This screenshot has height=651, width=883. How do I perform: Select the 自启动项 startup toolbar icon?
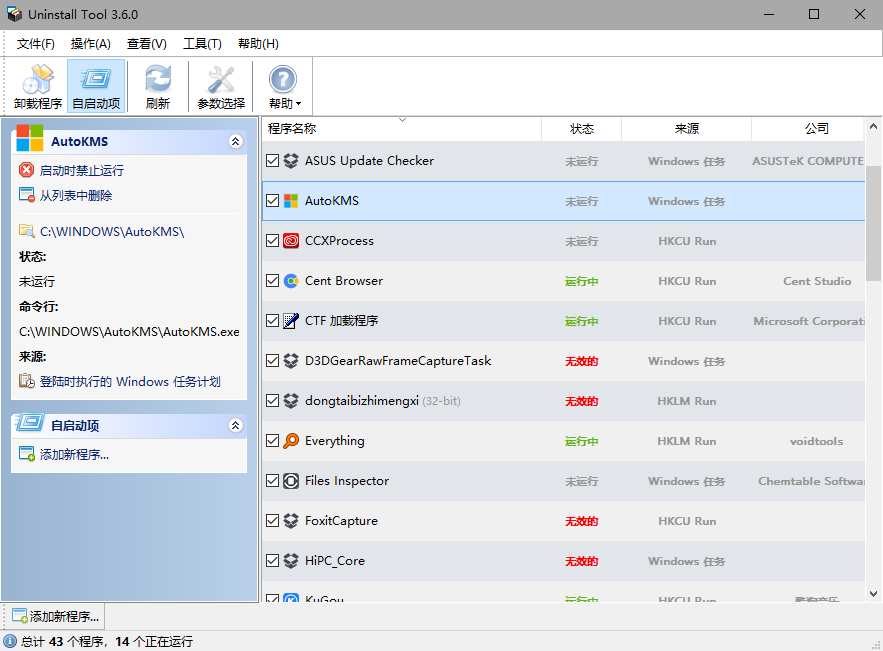[x=96, y=86]
